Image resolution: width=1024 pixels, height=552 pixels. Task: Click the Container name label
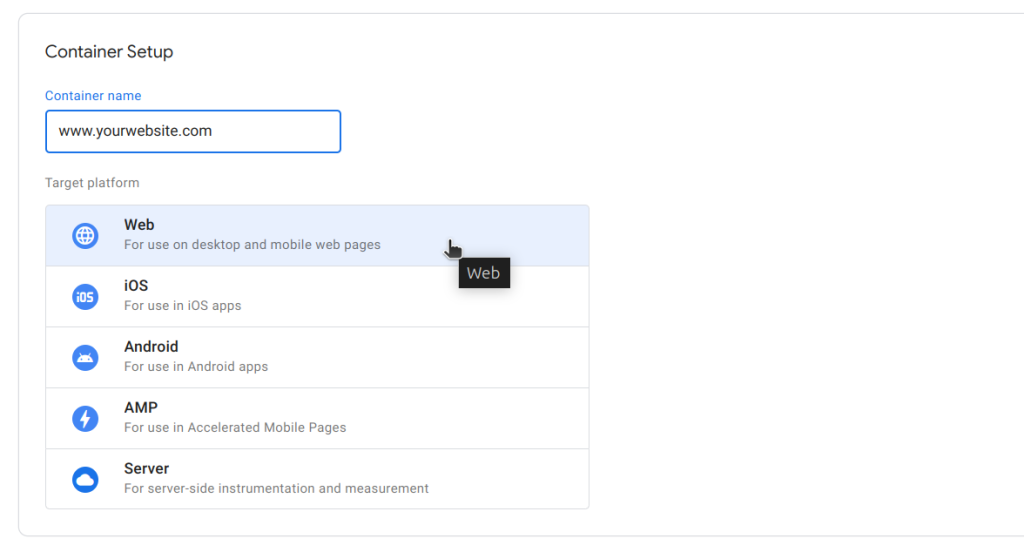(x=93, y=95)
